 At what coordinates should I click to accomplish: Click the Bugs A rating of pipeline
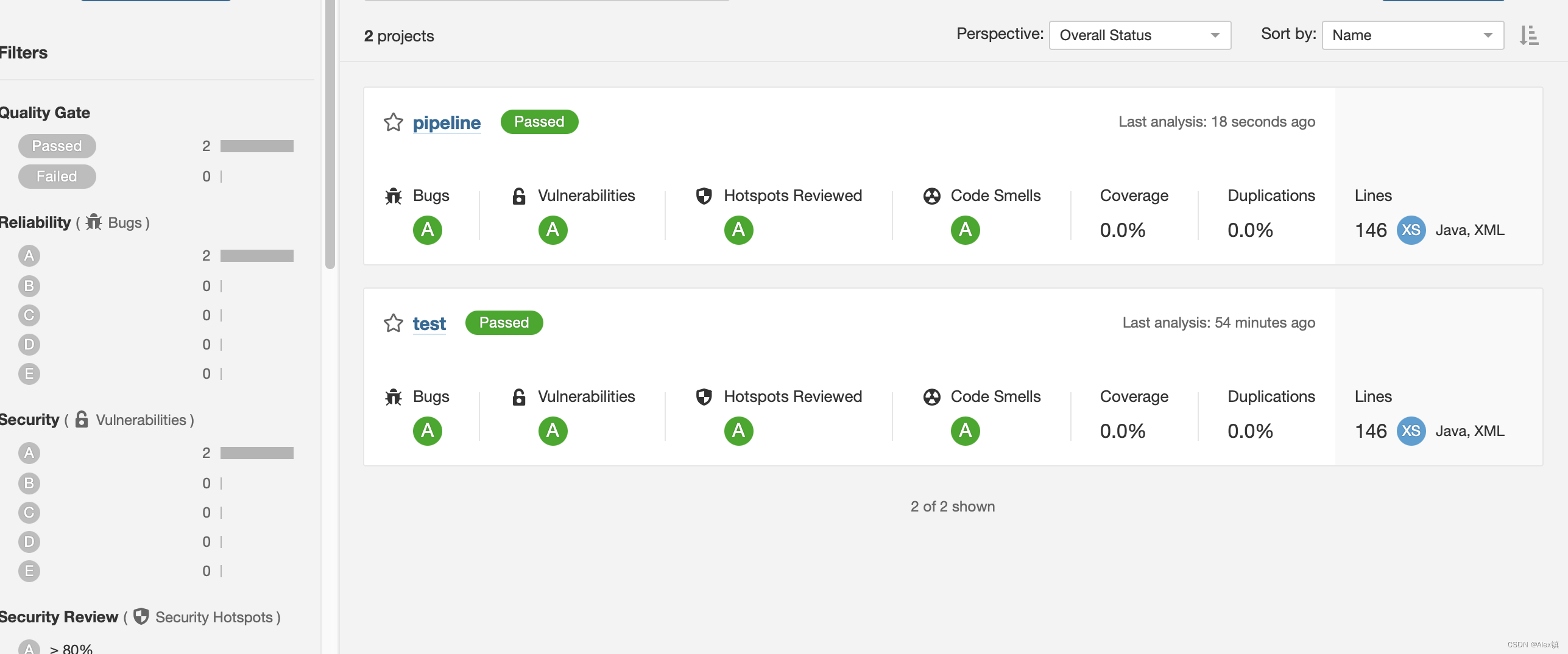tap(428, 230)
